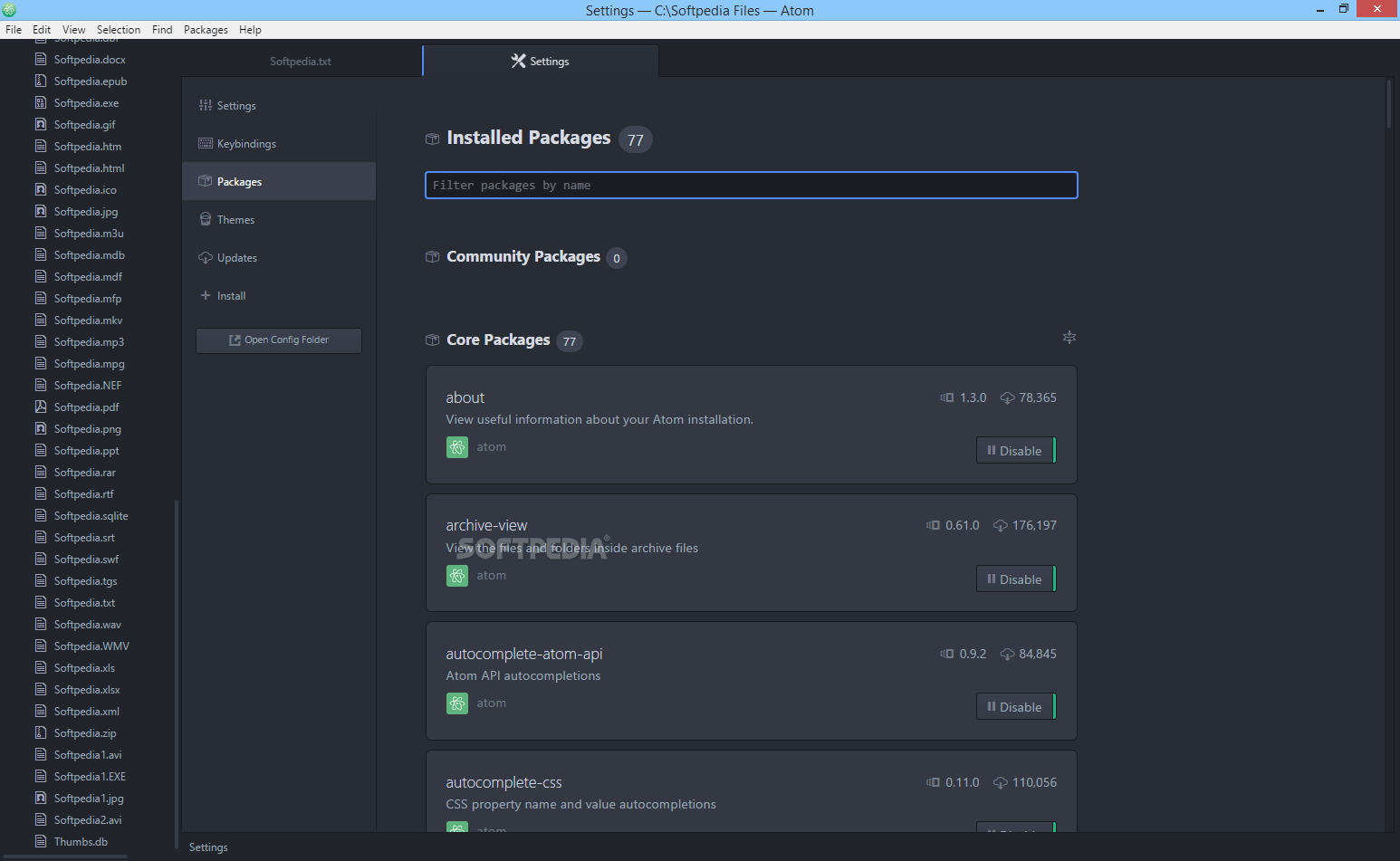Switch to the Softpedia.txt editor tab
The height and width of the screenshot is (861, 1400).
(x=301, y=62)
